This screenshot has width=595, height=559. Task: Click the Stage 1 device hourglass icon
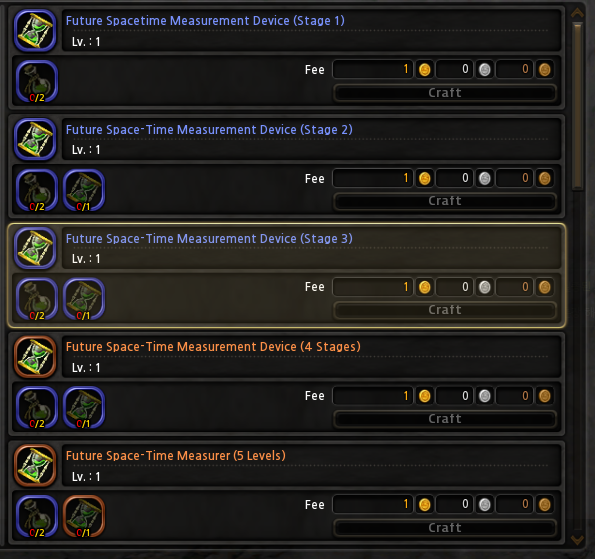(x=35, y=30)
